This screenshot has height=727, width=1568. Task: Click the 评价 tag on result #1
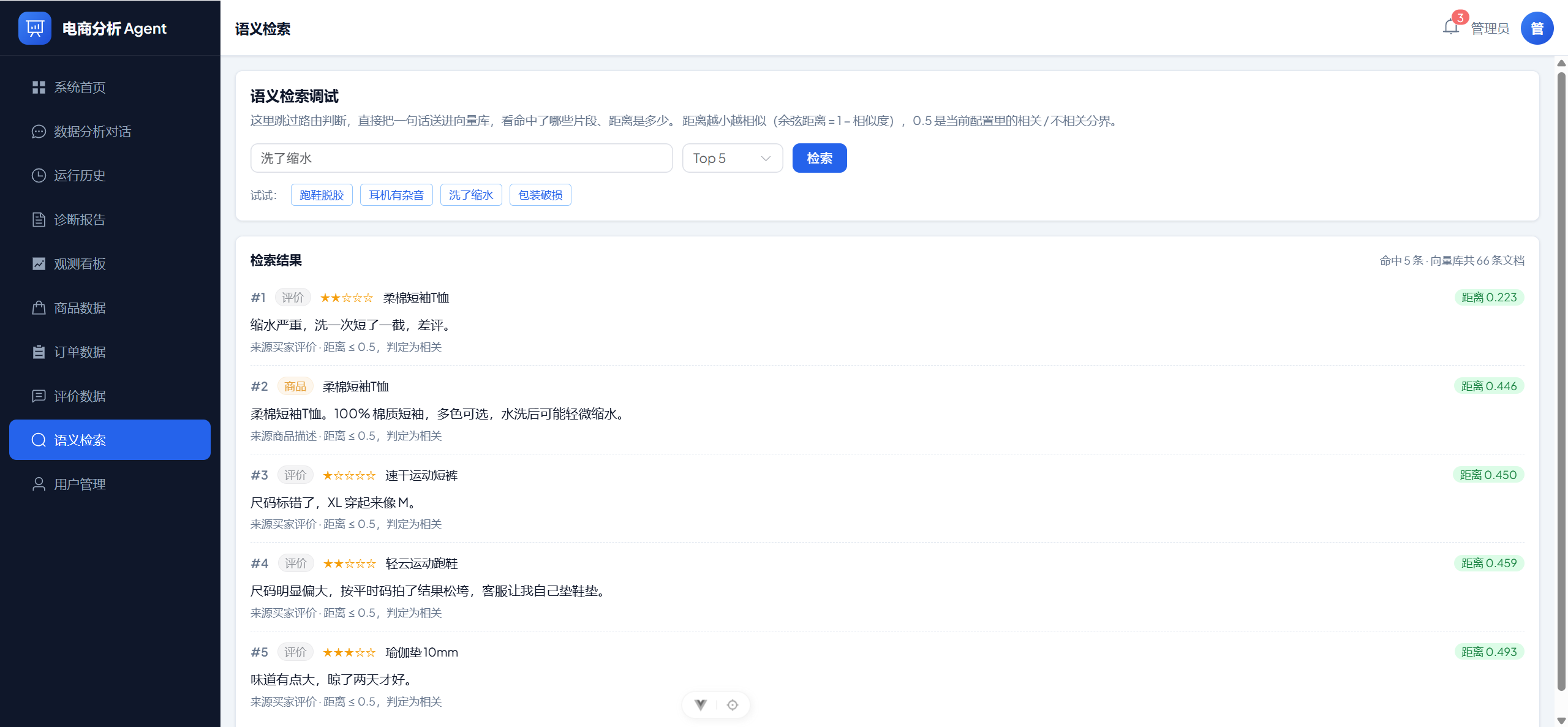click(293, 298)
